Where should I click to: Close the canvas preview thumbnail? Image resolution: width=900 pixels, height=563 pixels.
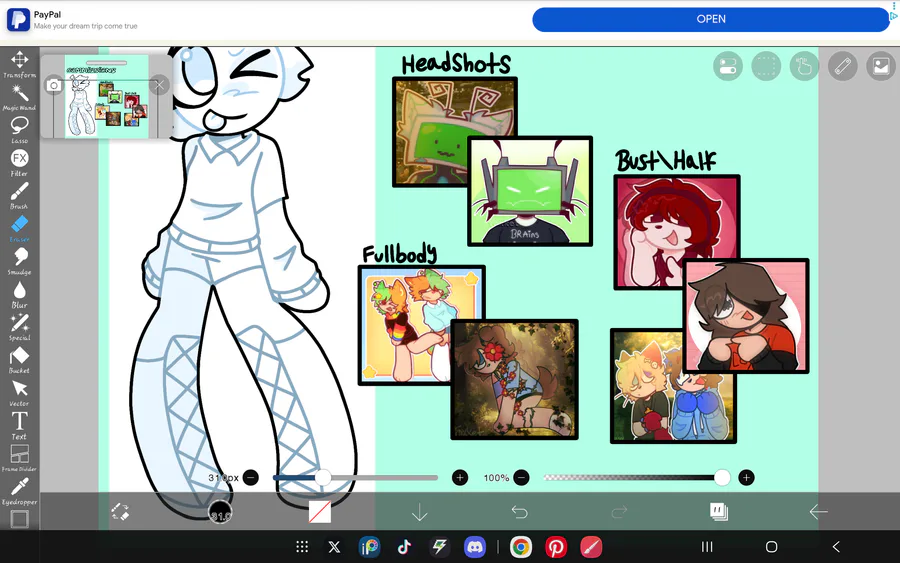coord(159,86)
